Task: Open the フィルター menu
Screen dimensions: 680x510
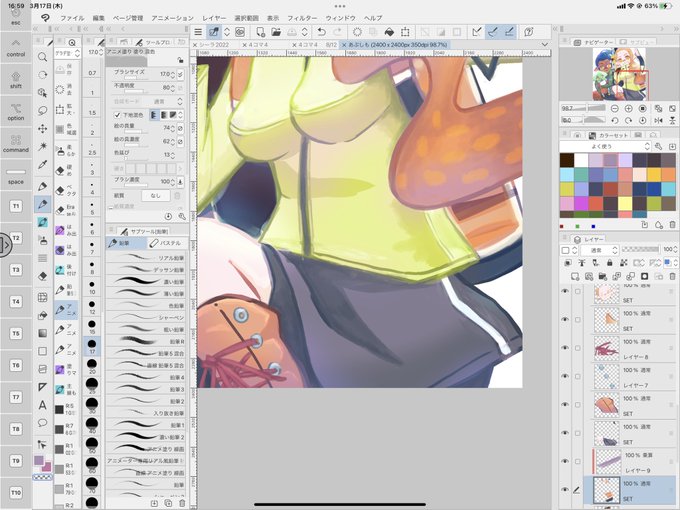Action: tap(302, 18)
